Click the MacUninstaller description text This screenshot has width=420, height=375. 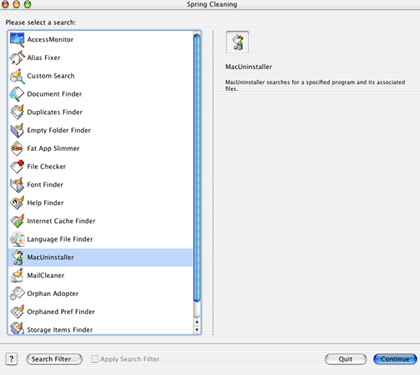[315, 85]
